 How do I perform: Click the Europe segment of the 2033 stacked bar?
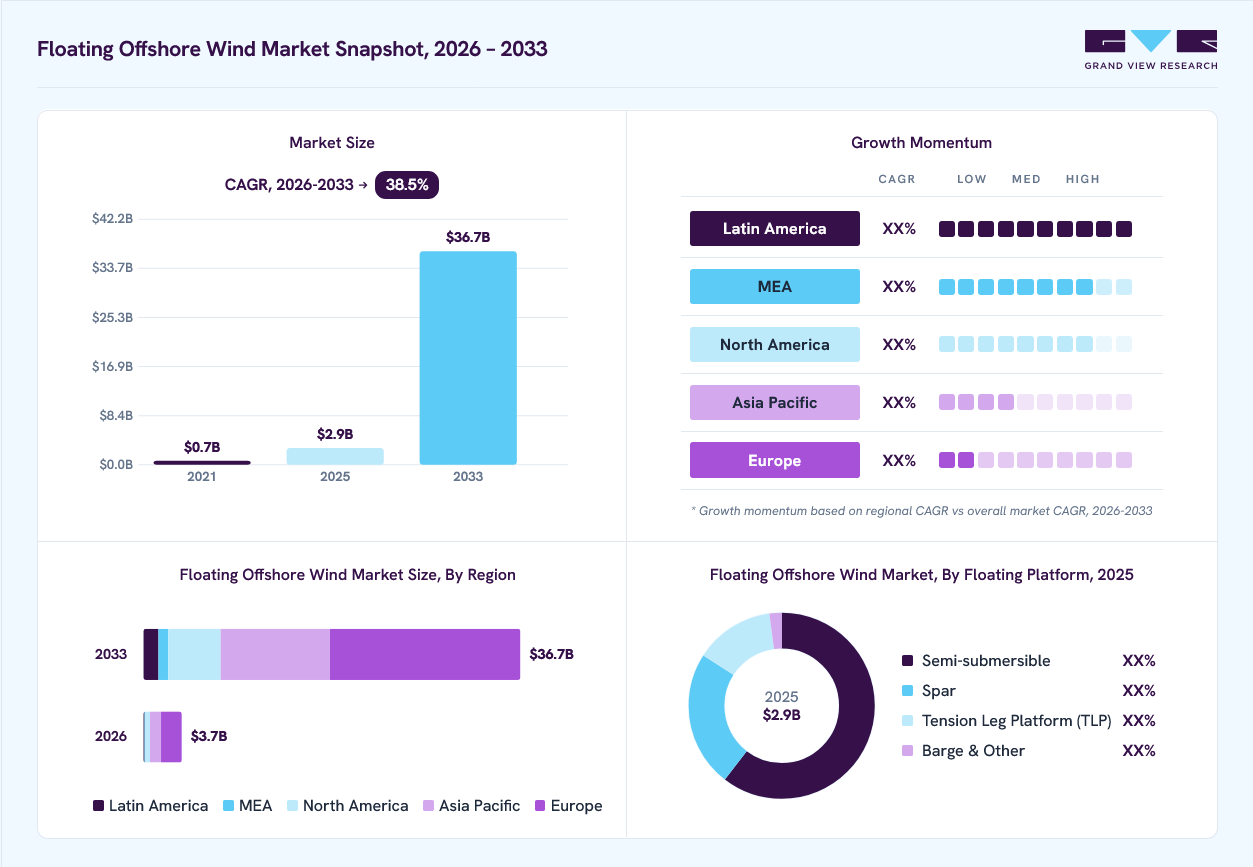(x=425, y=654)
